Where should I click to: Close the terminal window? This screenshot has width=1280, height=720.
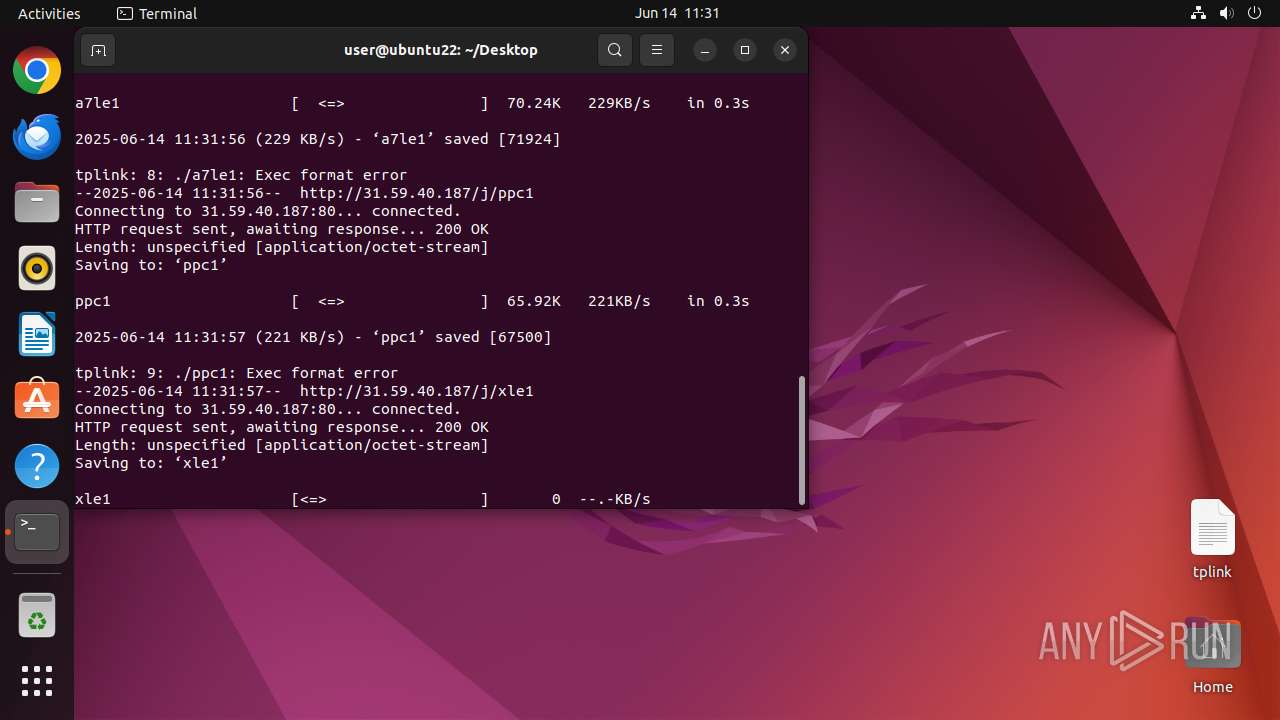(785, 50)
